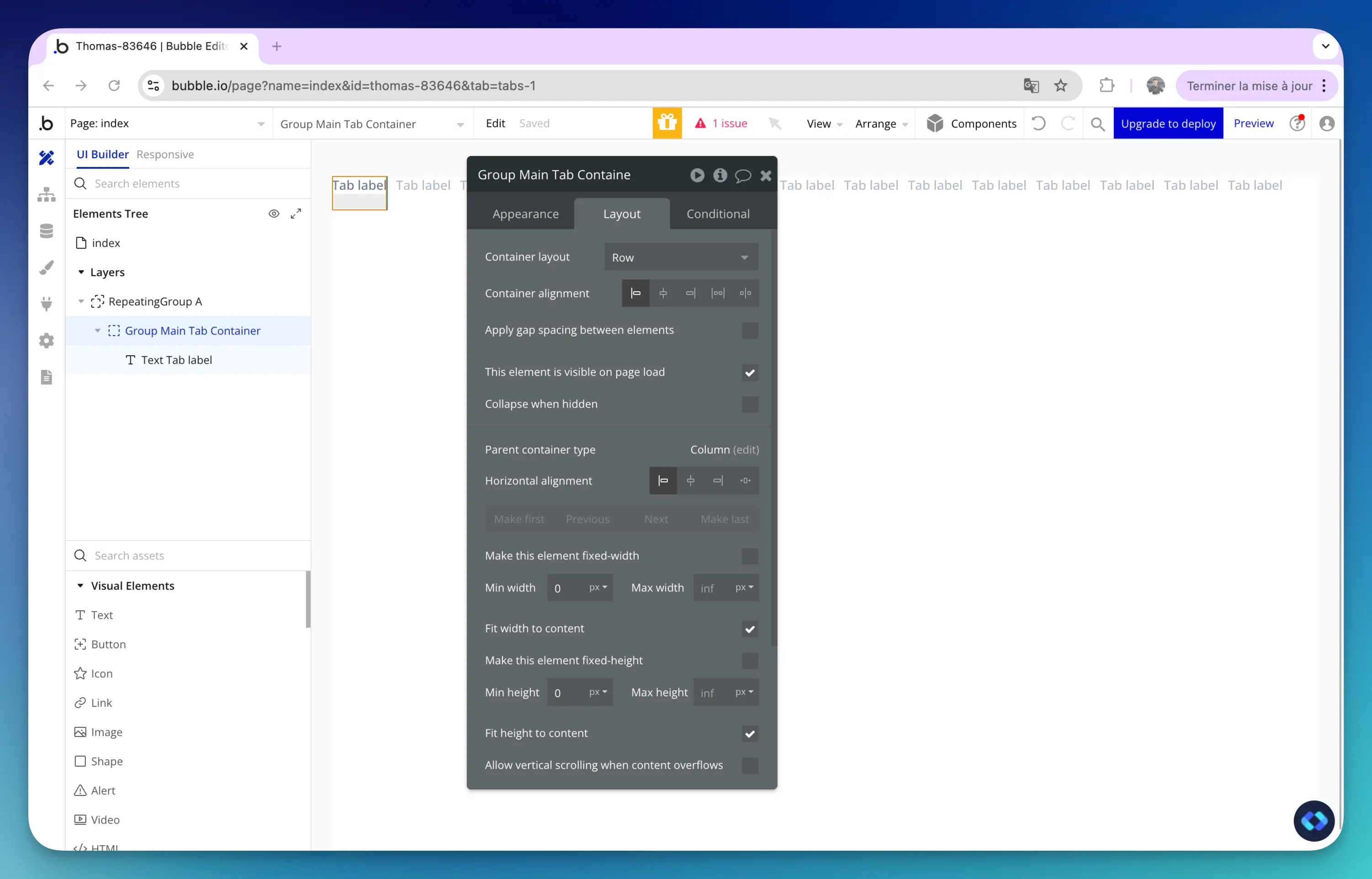The image size is (1372, 879).
Task: Open the Chrome extensions puzzle icon
Action: [x=1107, y=85]
